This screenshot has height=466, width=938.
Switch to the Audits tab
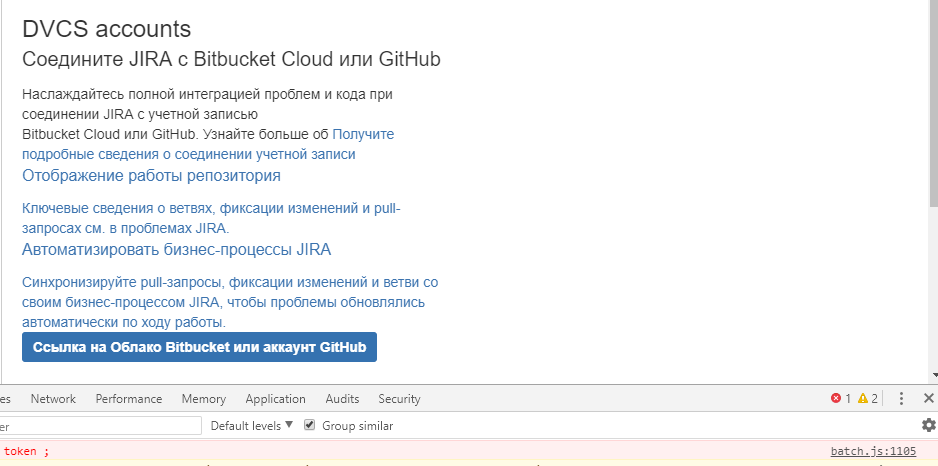[x=342, y=398]
